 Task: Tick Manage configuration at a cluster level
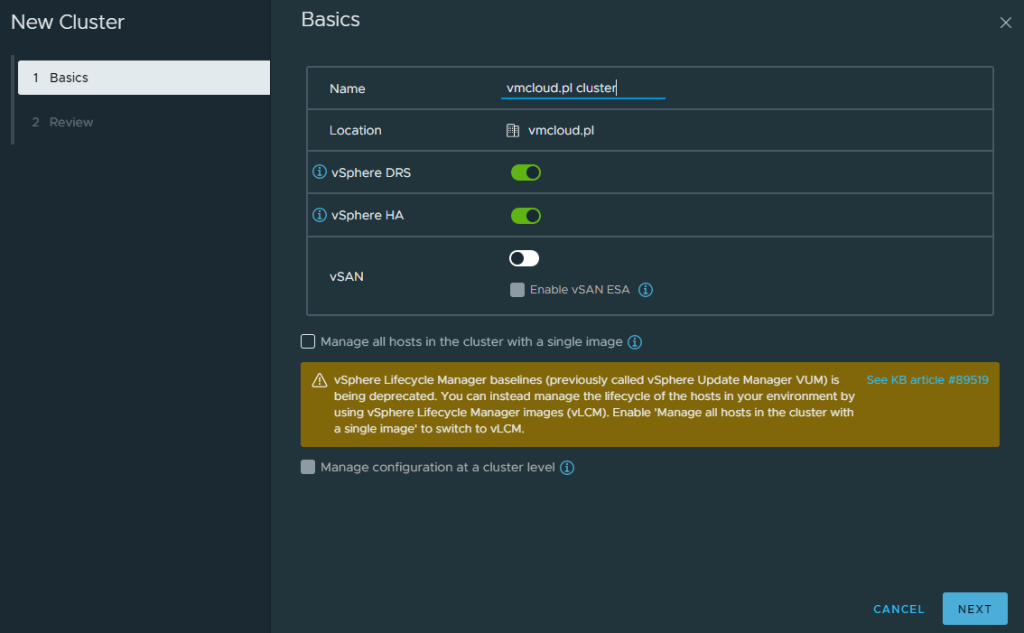(308, 467)
